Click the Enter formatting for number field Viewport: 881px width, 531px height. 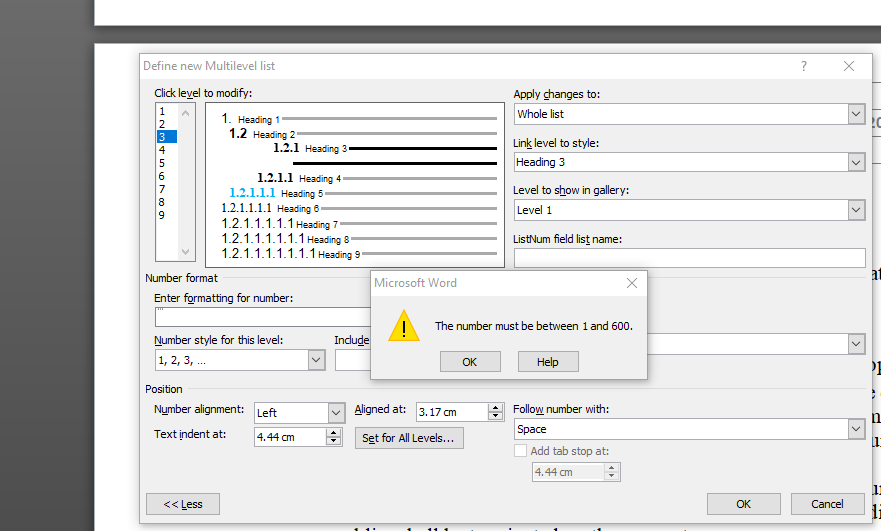pos(262,317)
